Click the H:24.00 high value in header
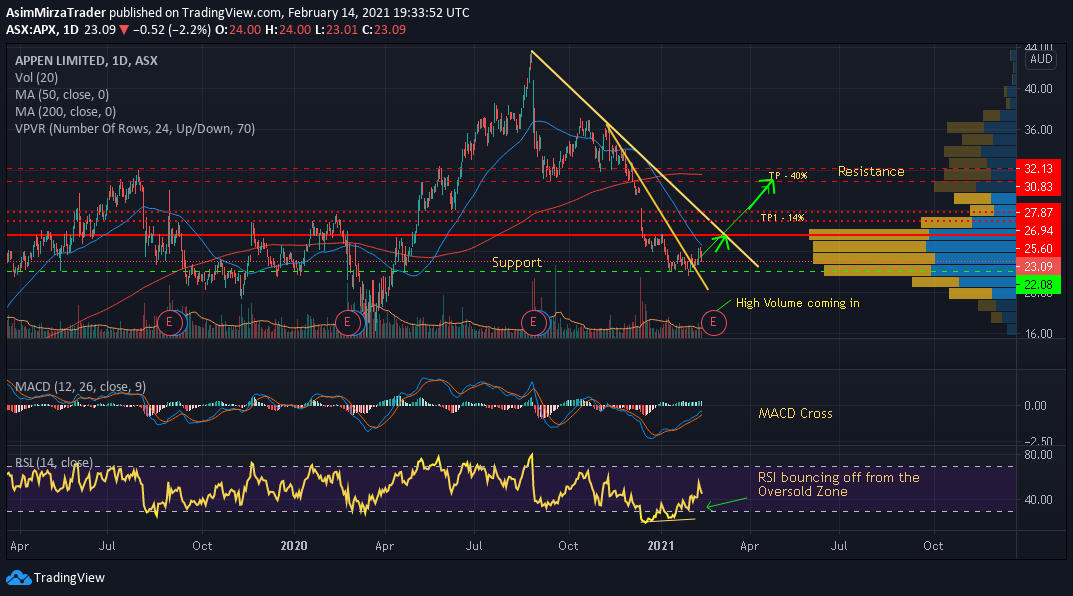 (x=288, y=29)
